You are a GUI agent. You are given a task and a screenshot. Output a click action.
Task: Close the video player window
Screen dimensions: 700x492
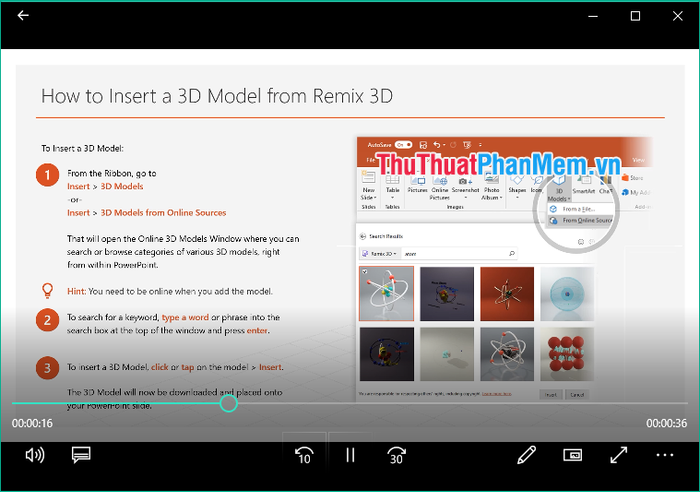[678, 16]
